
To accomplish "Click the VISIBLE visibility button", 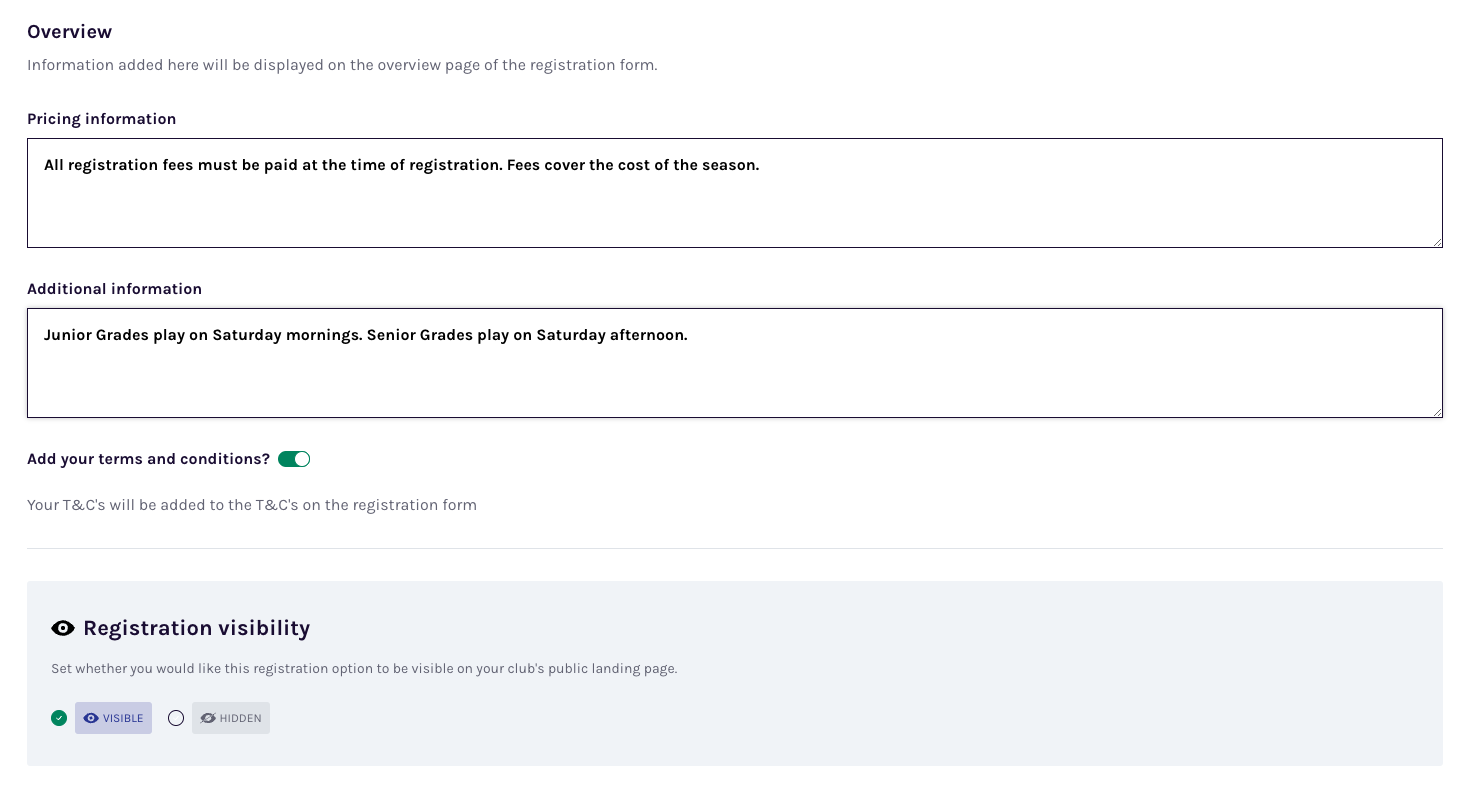I will [113, 718].
